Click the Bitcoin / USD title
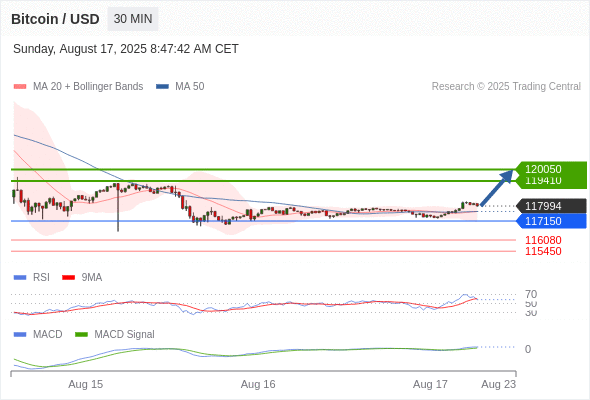This screenshot has height=400, width=590. click(x=55, y=19)
